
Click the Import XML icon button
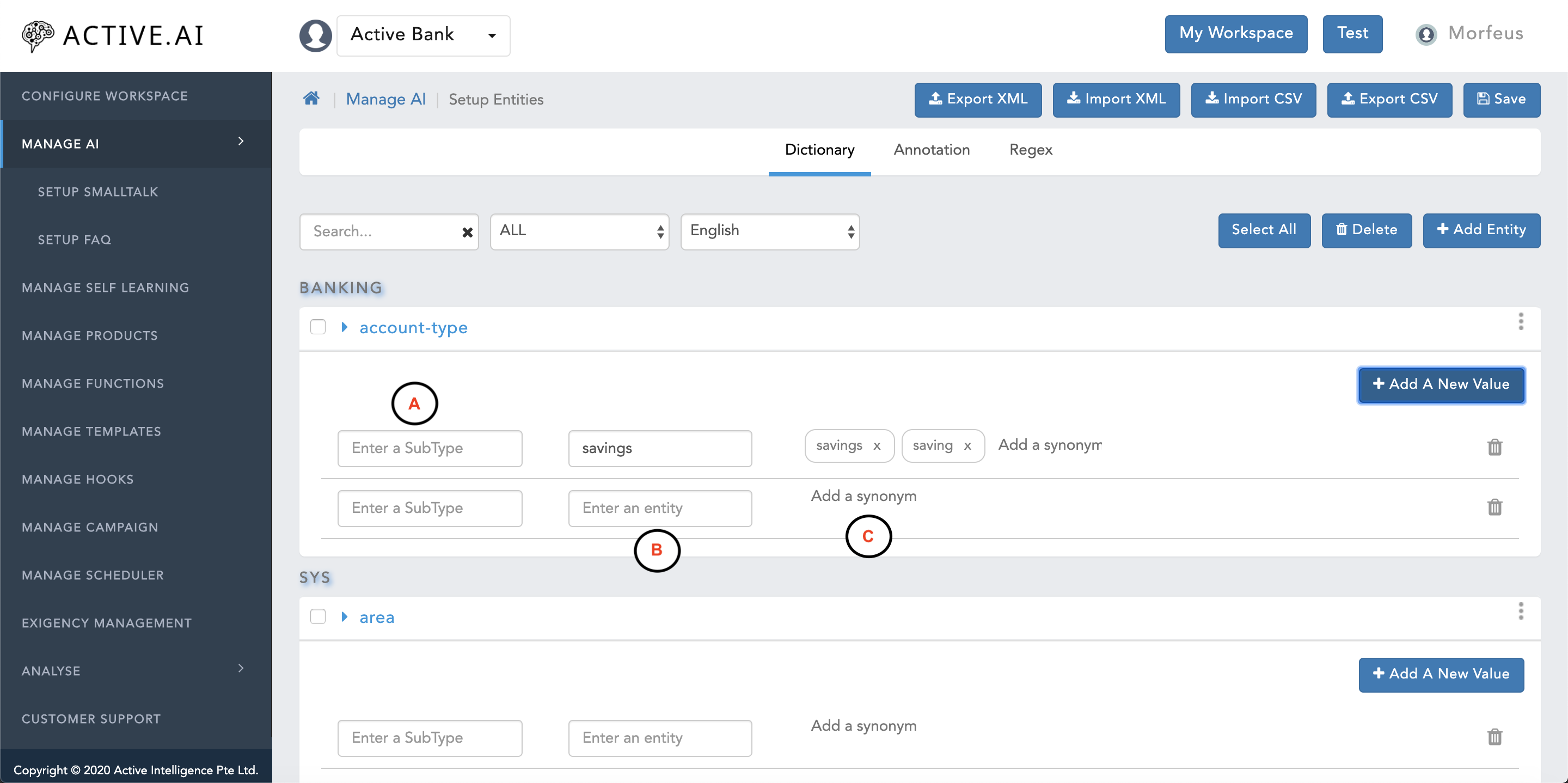tap(1117, 99)
